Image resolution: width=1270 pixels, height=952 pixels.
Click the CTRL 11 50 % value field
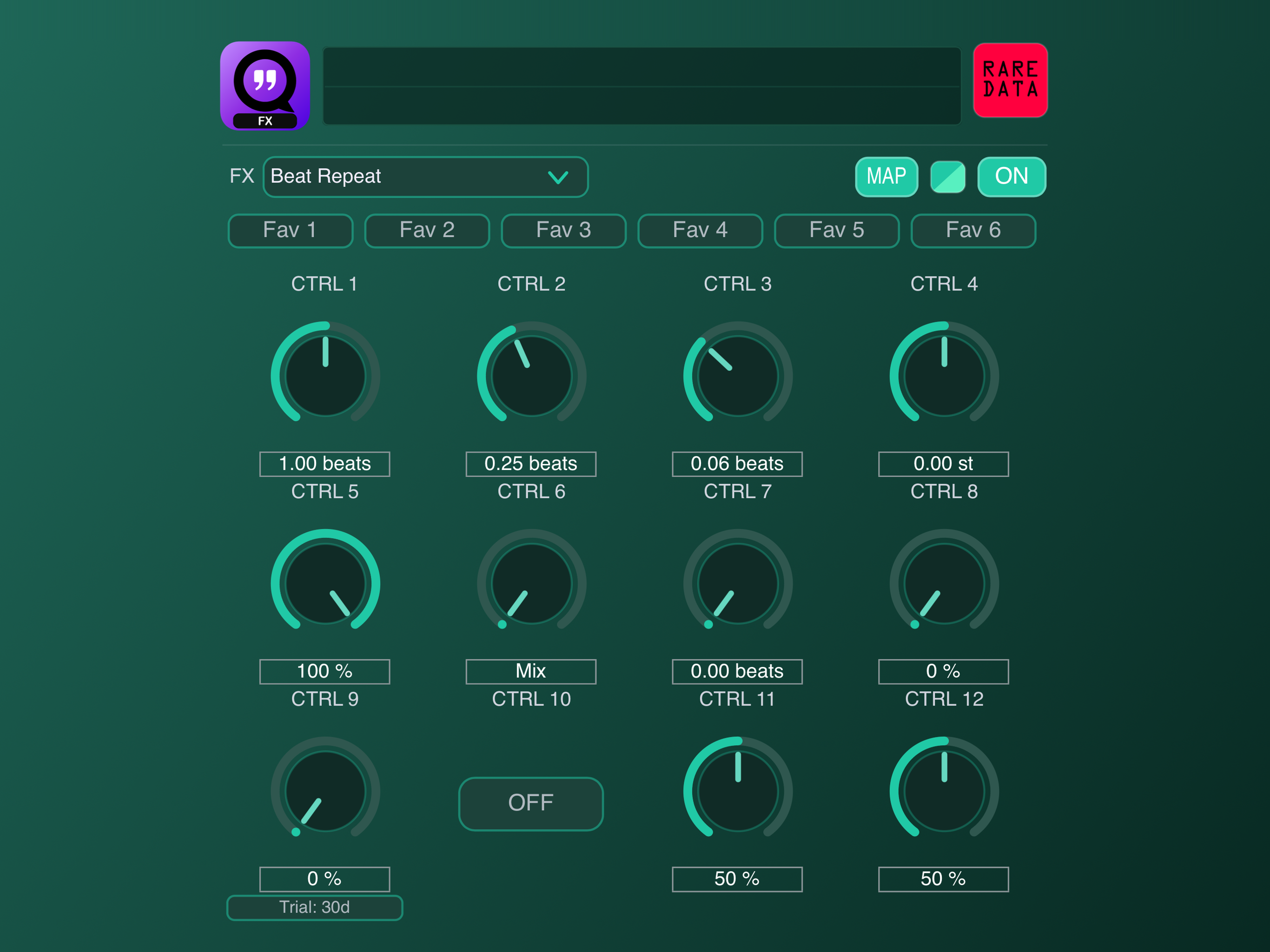(737, 879)
